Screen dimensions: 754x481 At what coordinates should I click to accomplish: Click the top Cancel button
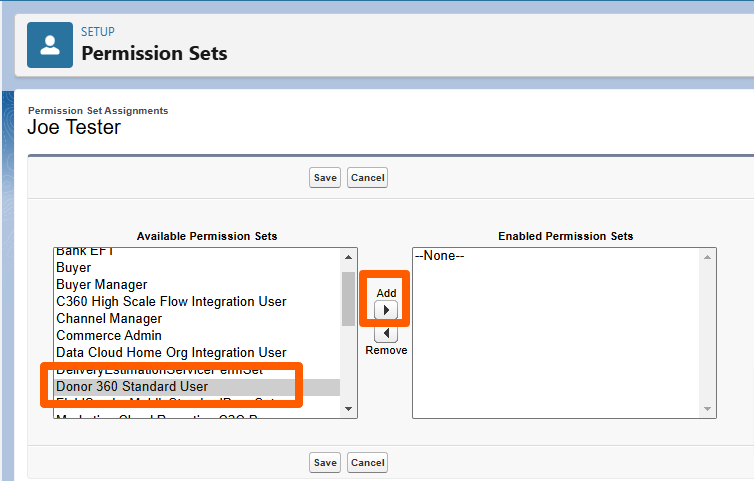367,177
